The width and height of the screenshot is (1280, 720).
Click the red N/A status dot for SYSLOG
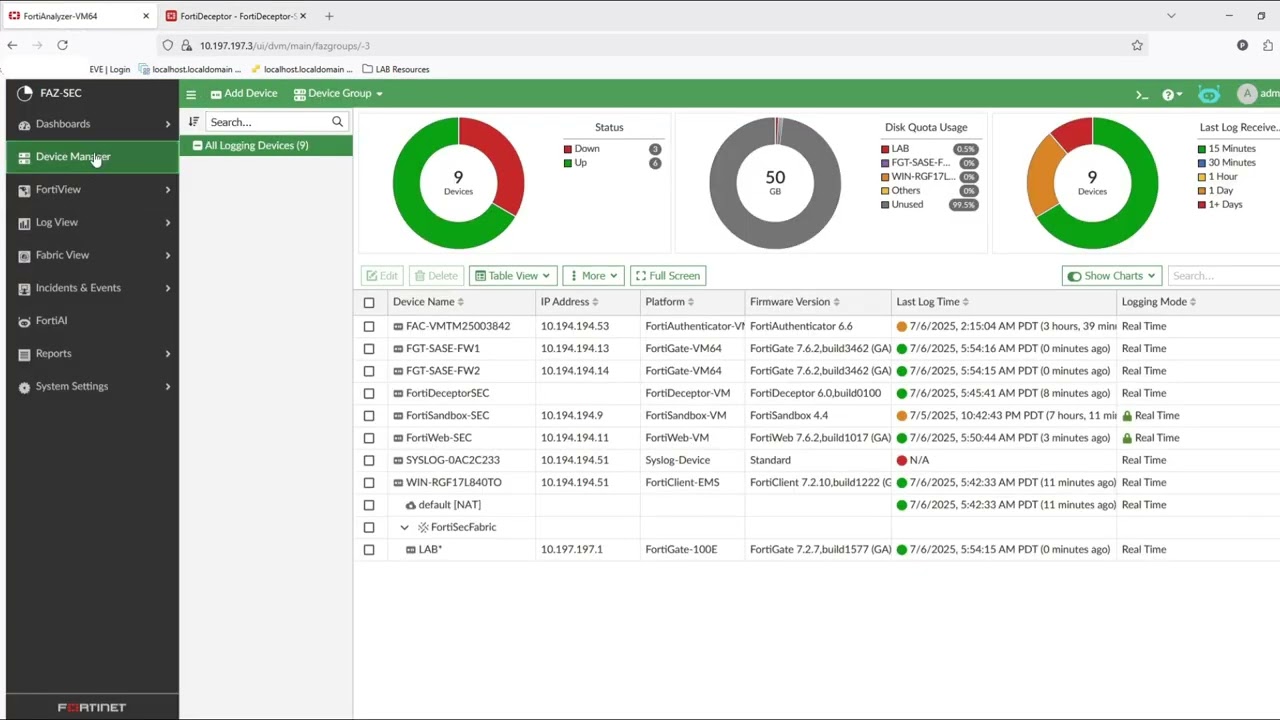[902, 461]
